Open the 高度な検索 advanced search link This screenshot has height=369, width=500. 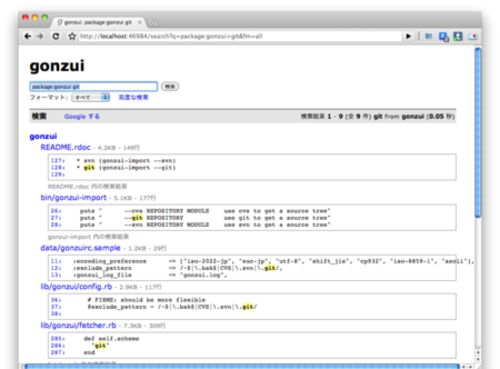point(133,97)
